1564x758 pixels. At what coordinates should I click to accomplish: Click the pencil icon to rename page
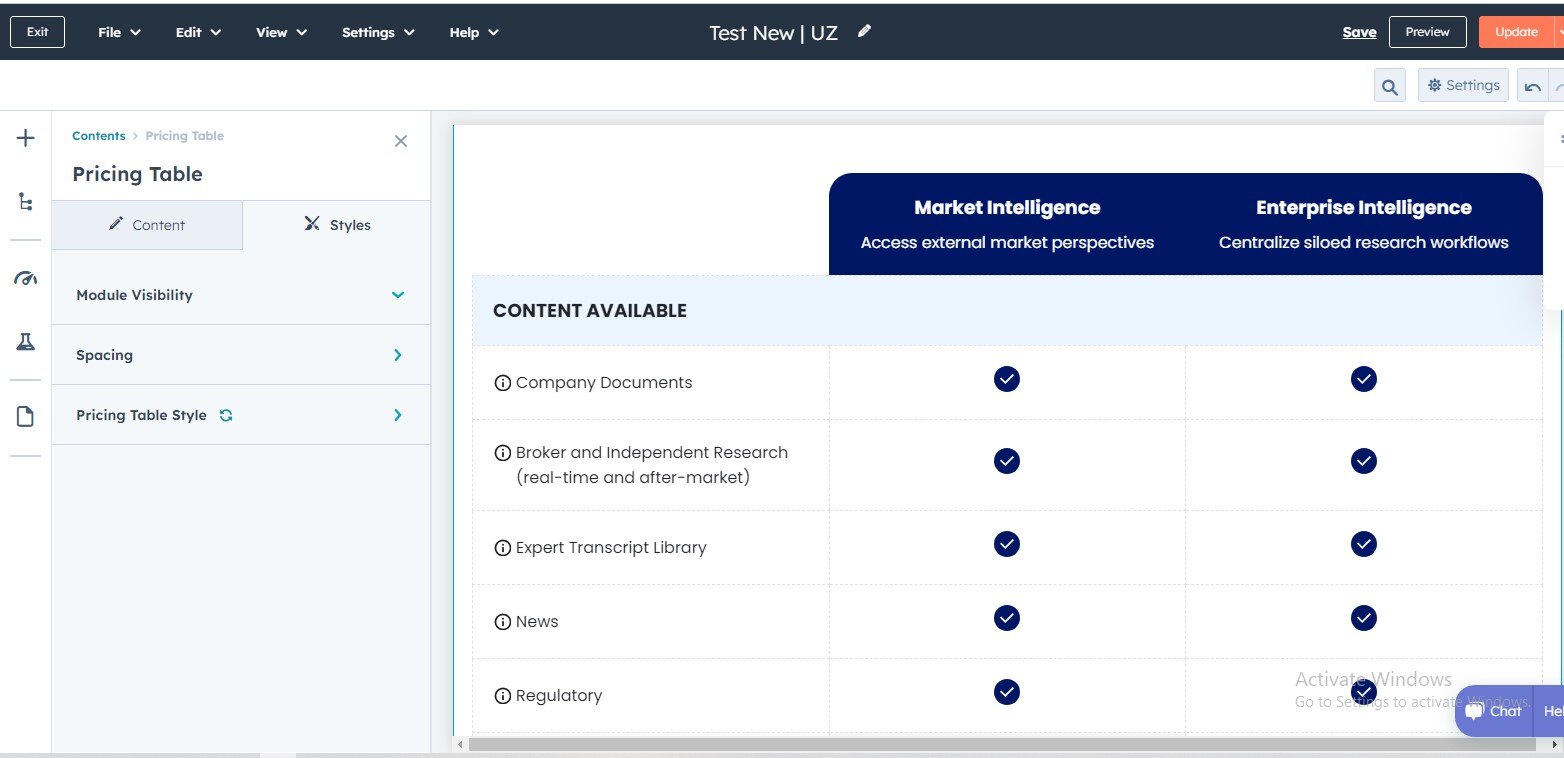[x=864, y=32]
